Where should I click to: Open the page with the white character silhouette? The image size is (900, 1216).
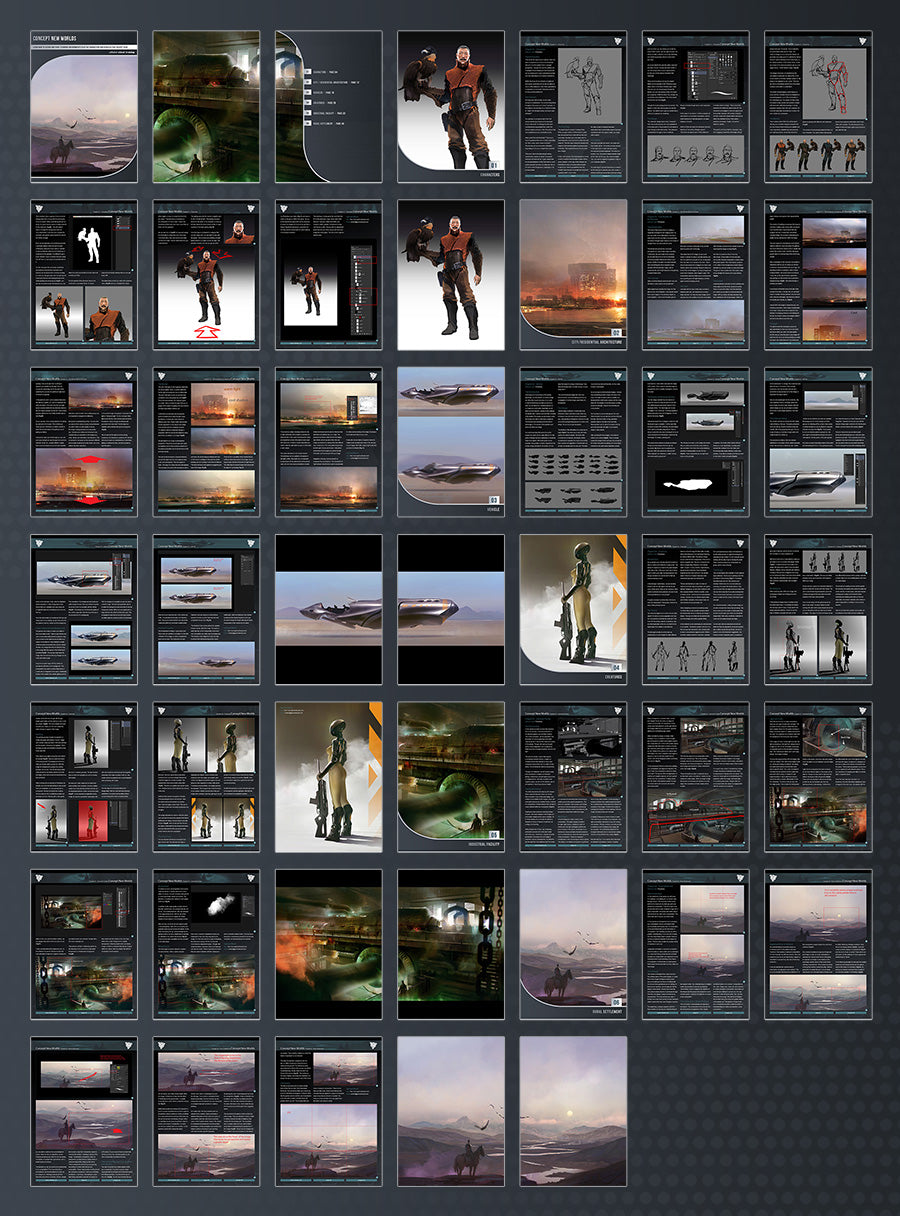84,274
